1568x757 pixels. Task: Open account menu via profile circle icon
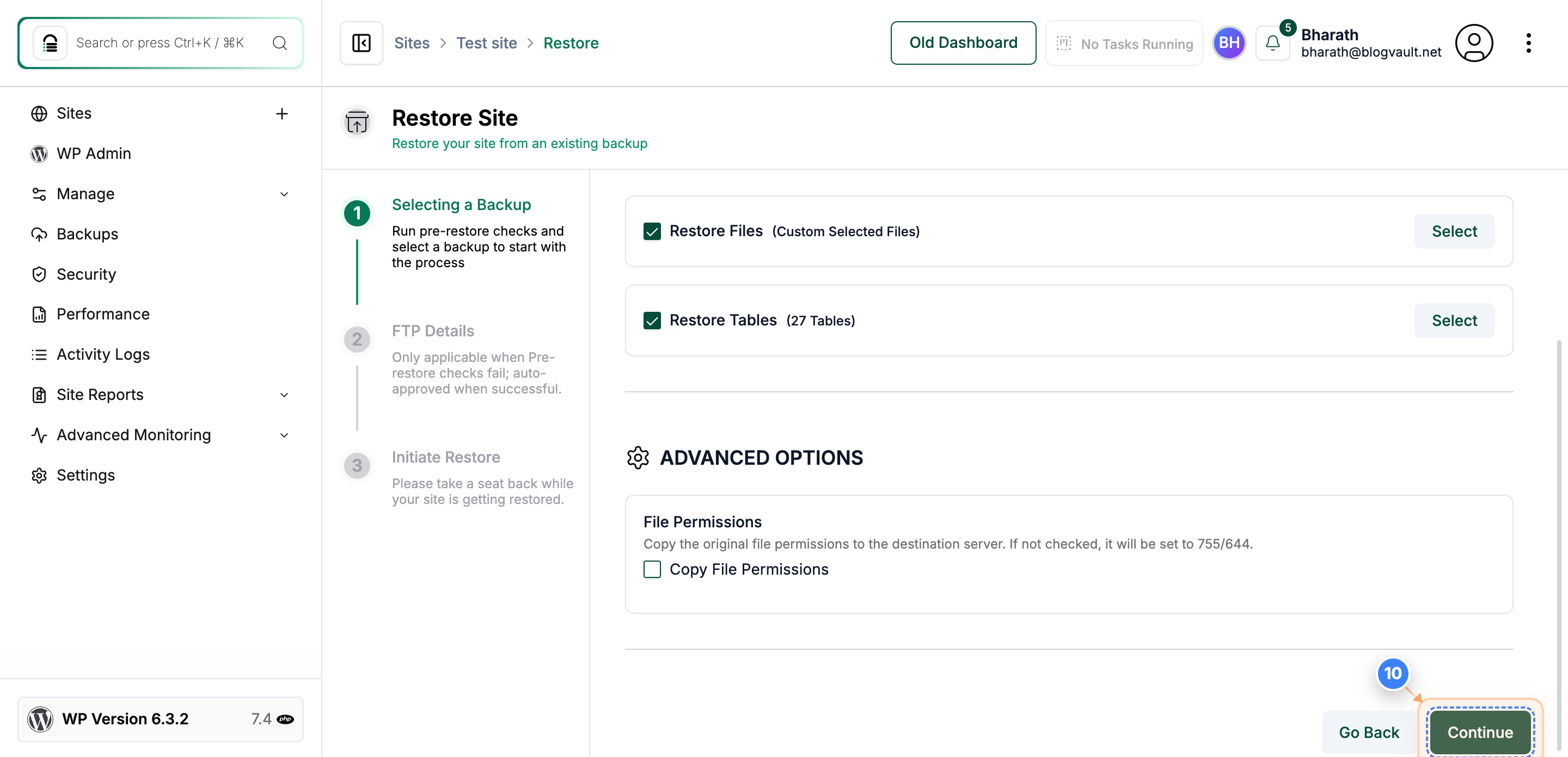coord(1474,42)
